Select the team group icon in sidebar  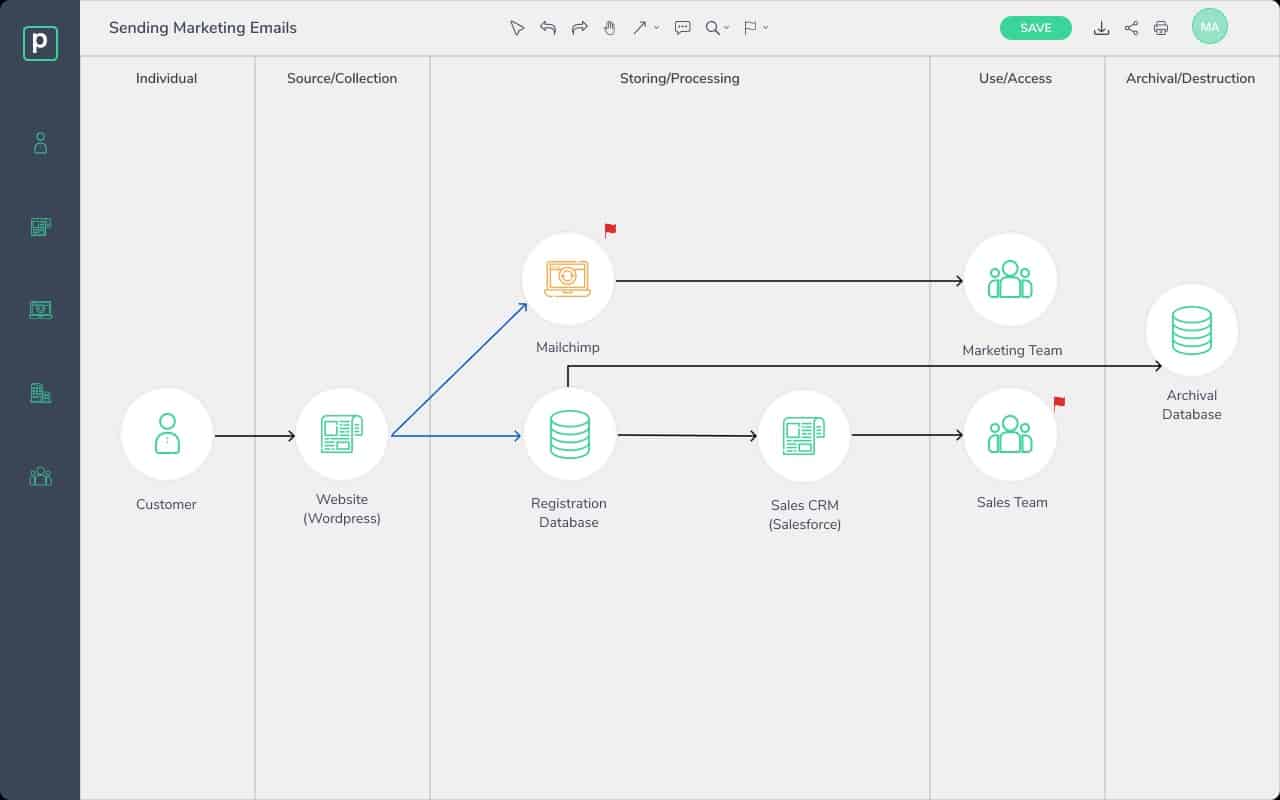pos(40,476)
